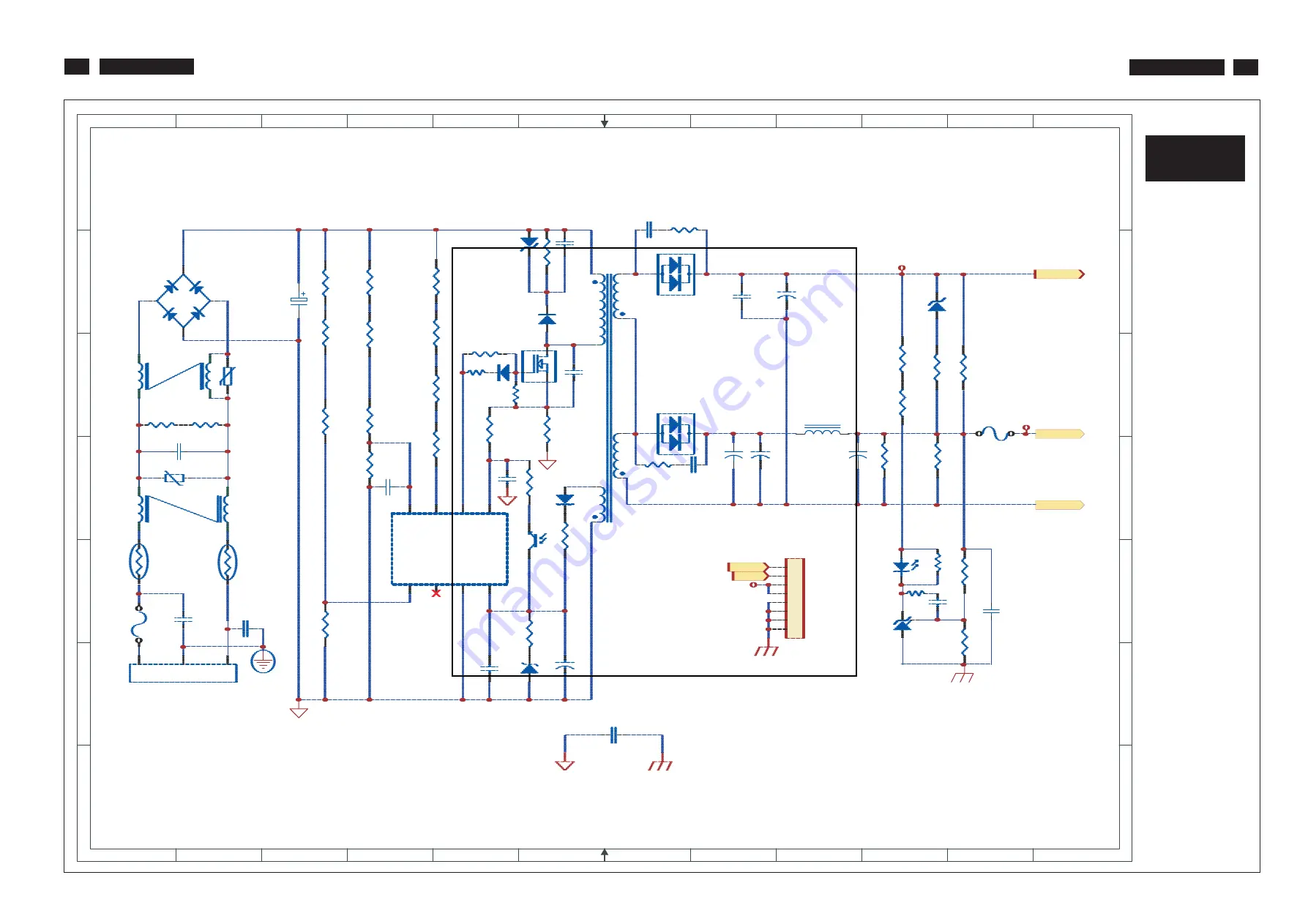Click the auxiliary winding rectifier diode
The height and width of the screenshot is (924, 1308).
coord(565,499)
